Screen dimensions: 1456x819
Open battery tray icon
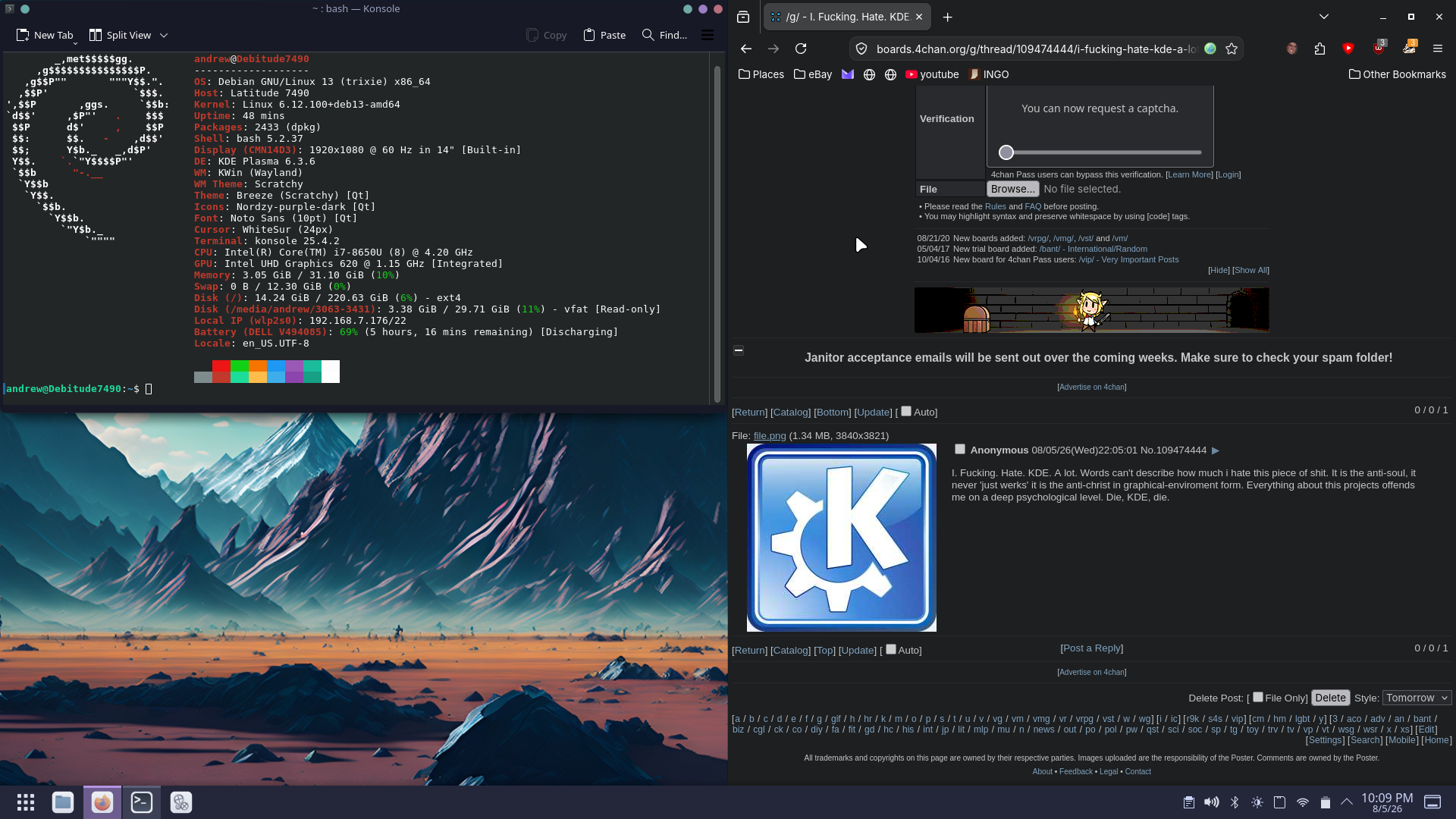pos(1326,802)
